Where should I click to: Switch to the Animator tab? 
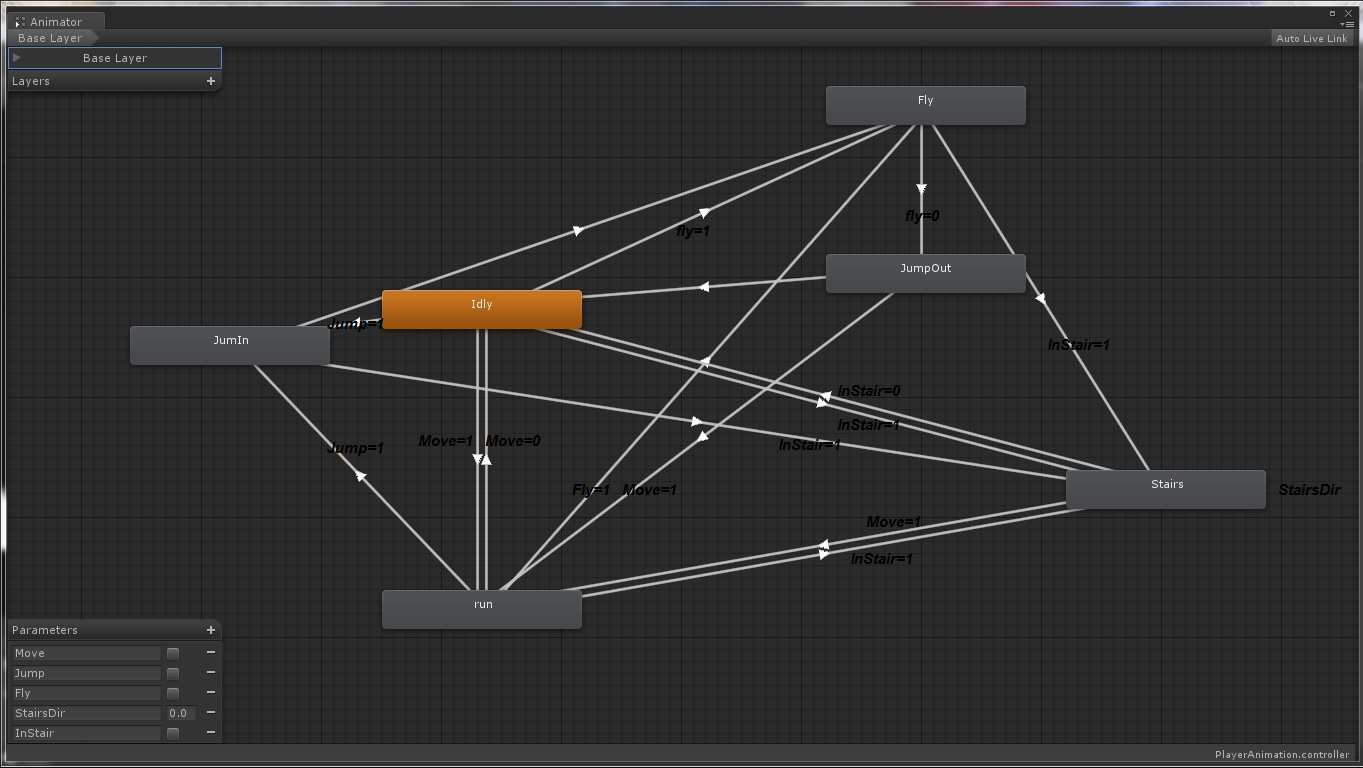[55, 22]
